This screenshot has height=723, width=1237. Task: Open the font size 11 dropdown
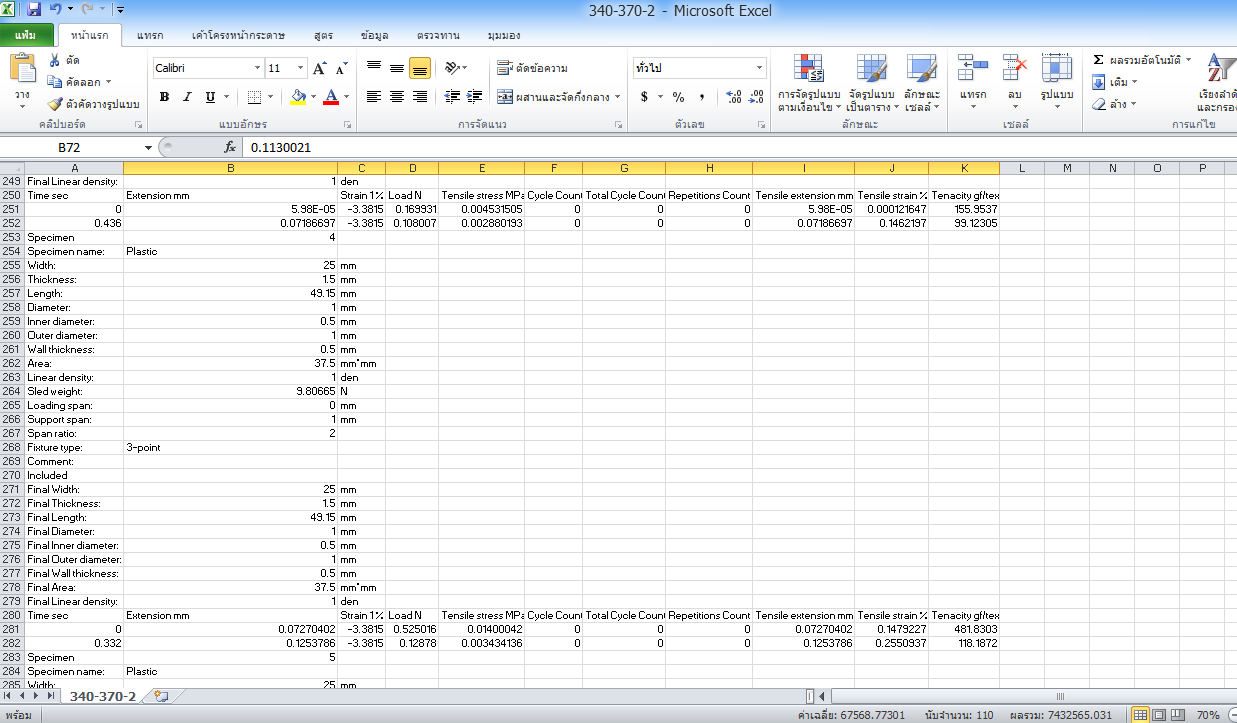coord(301,68)
